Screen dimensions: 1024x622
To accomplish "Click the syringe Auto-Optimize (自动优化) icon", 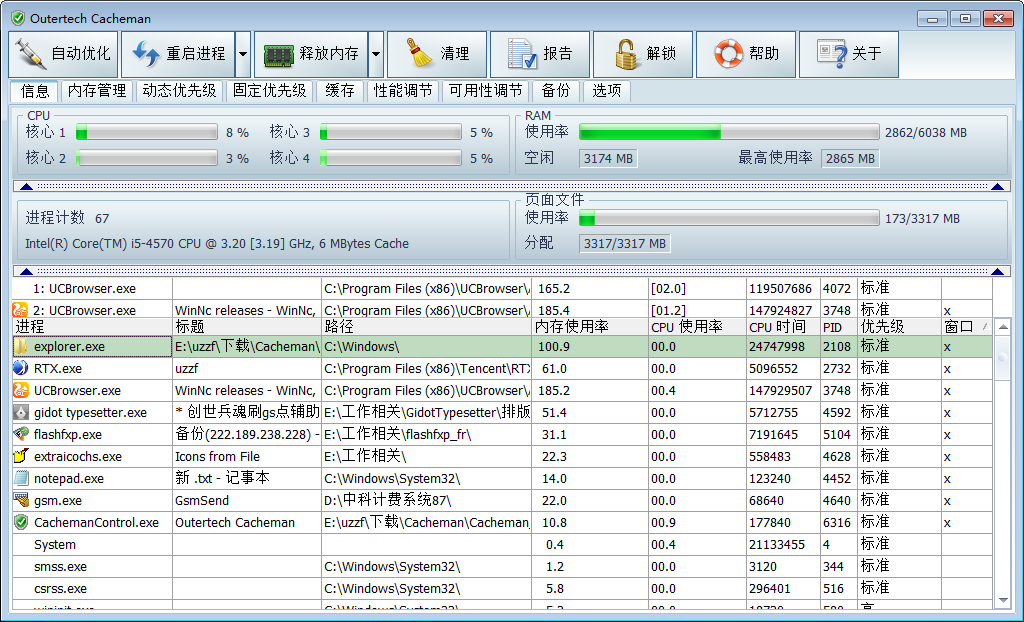I will pos(29,54).
